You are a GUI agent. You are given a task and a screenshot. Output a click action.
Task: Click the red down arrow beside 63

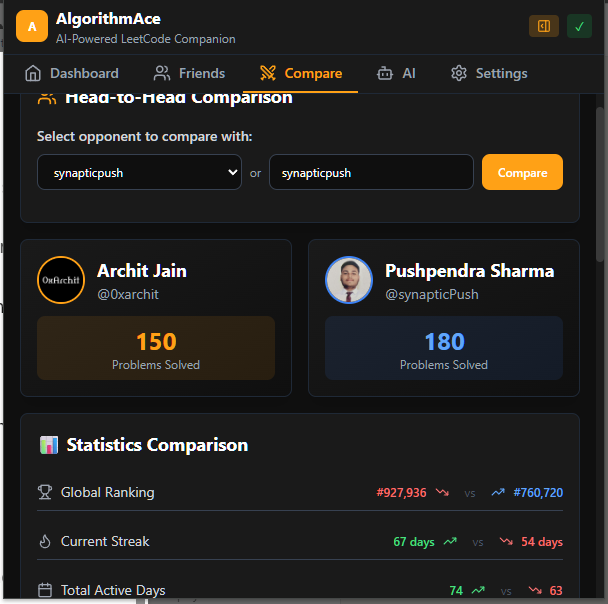point(535,590)
